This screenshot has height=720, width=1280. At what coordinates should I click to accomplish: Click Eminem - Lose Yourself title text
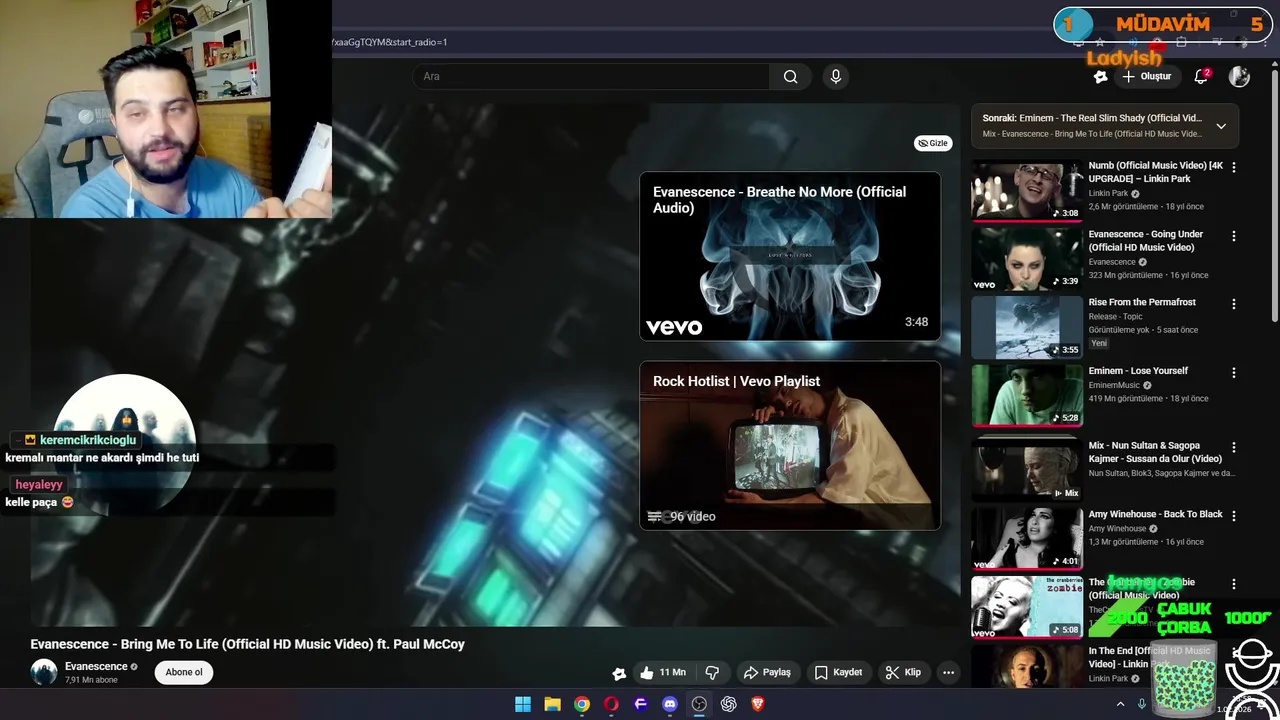pos(1138,371)
